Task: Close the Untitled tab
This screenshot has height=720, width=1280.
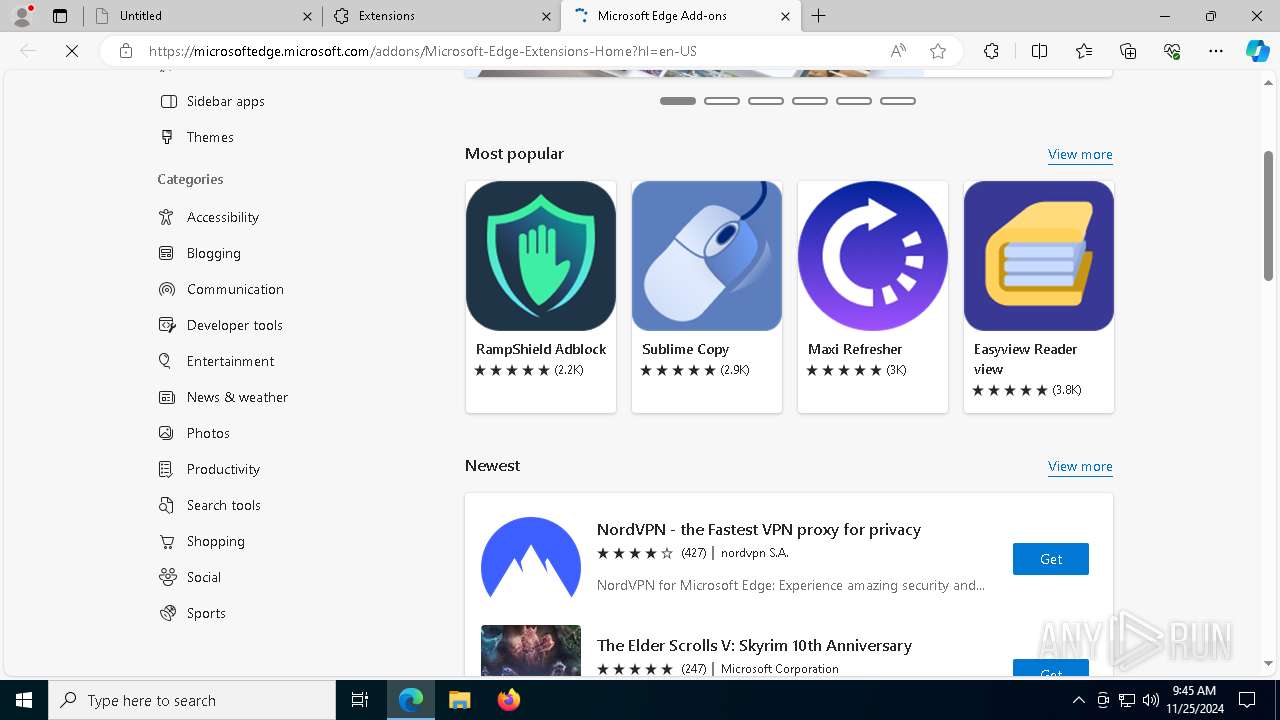Action: click(x=308, y=16)
